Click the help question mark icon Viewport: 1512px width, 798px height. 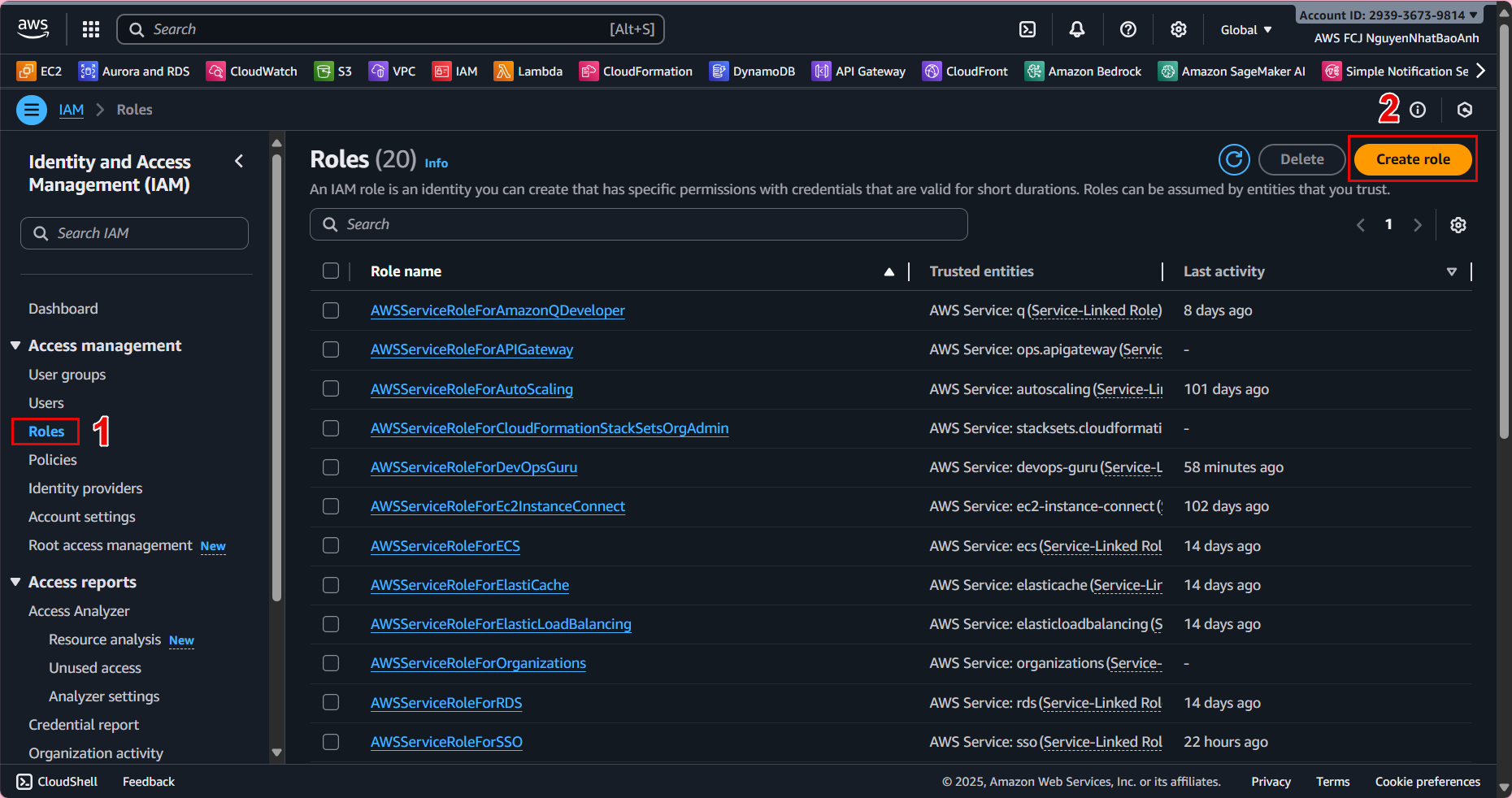coord(1127,29)
